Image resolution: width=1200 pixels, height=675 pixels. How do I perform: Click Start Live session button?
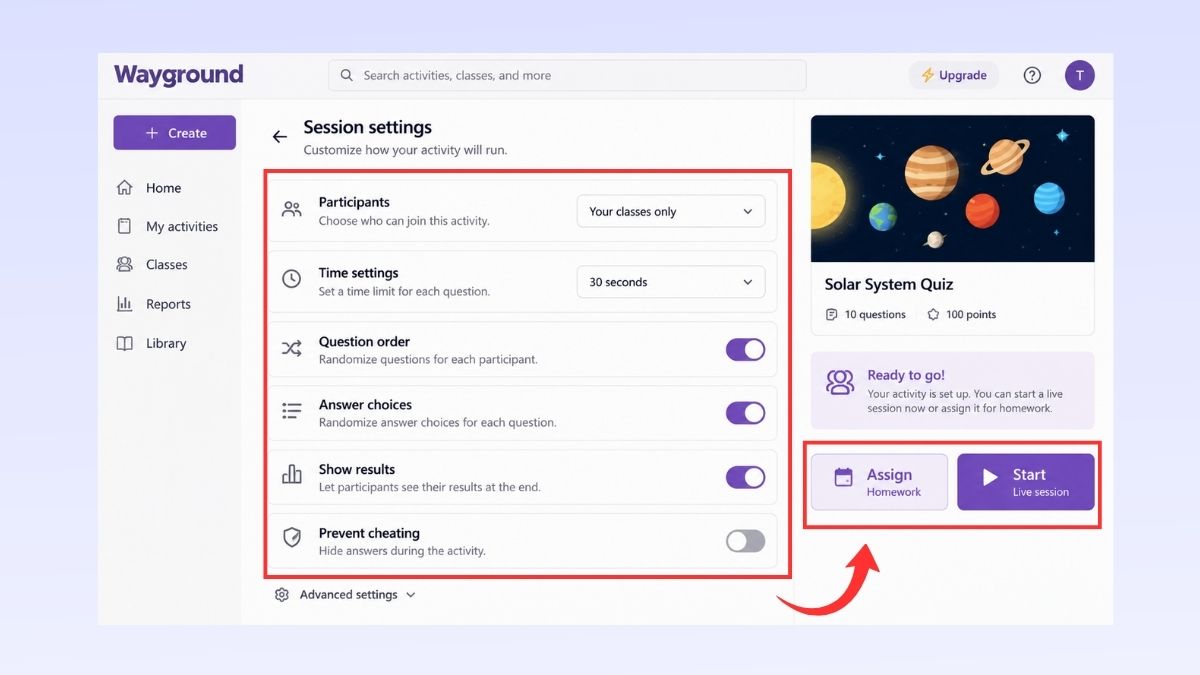[1026, 482]
